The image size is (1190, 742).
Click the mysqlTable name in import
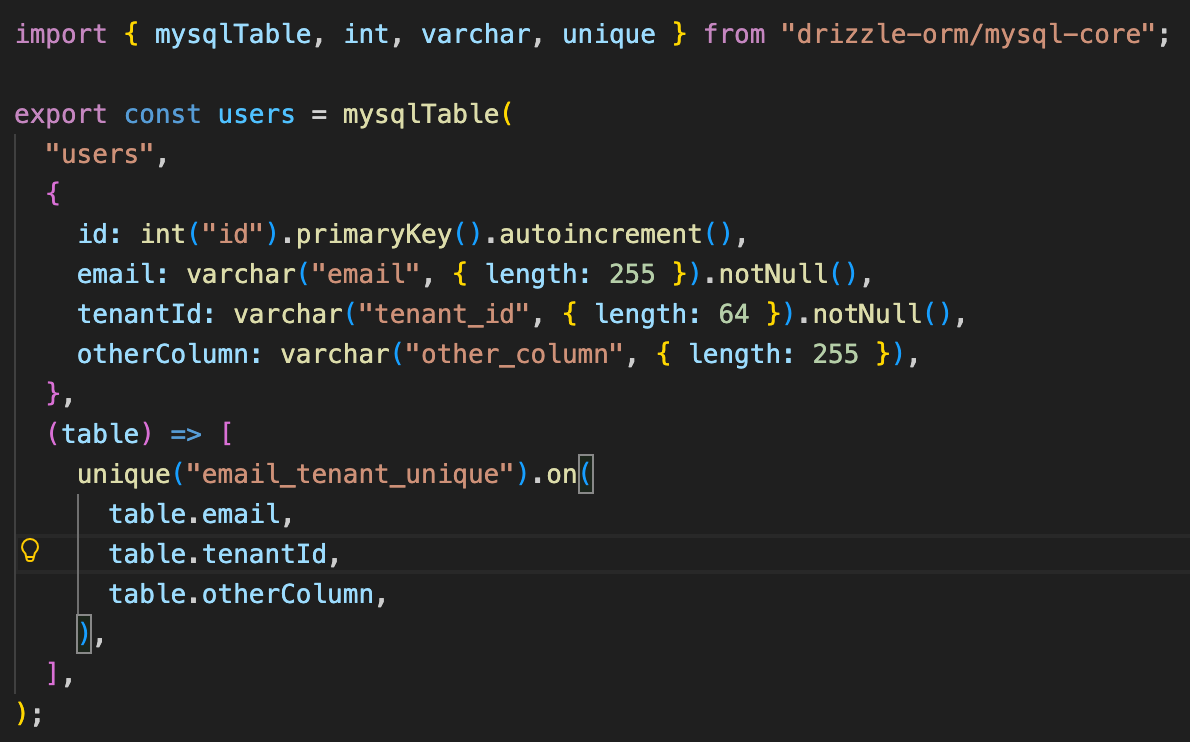[233, 34]
